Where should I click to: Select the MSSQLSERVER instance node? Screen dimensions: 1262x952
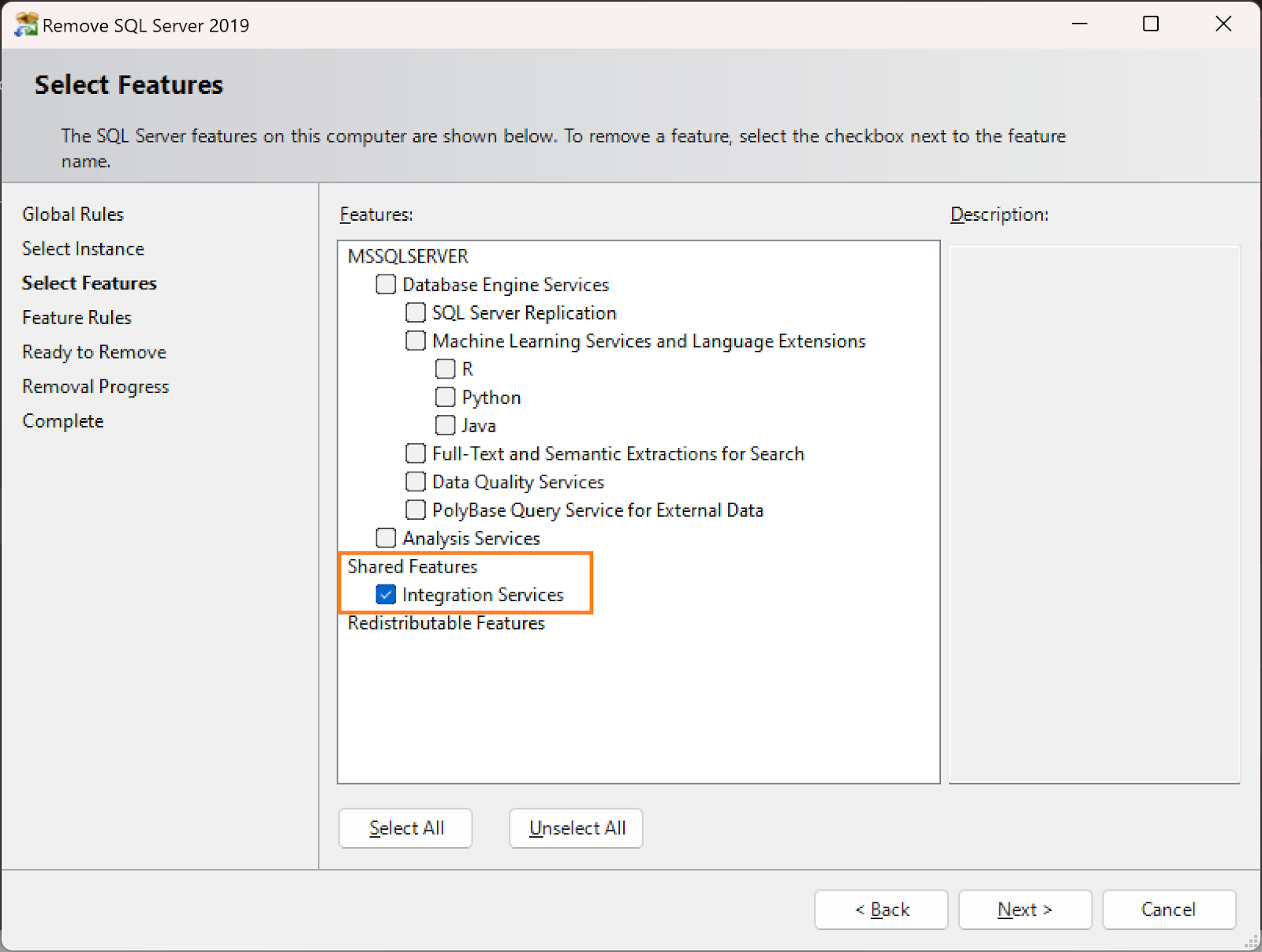click(408, 256)
